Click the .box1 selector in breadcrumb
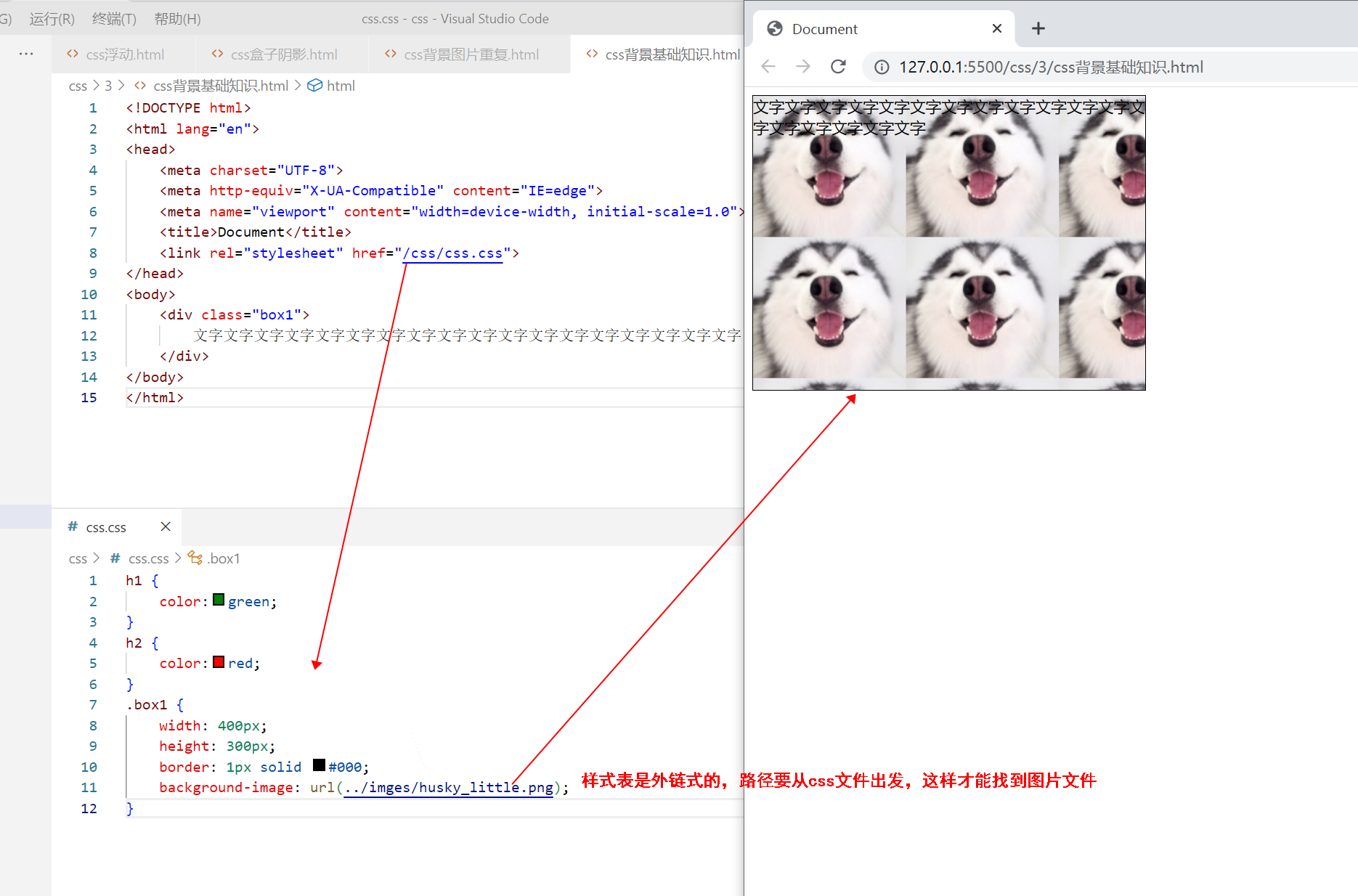Screen dimensions: 1358x896 (x=224, y=558)
